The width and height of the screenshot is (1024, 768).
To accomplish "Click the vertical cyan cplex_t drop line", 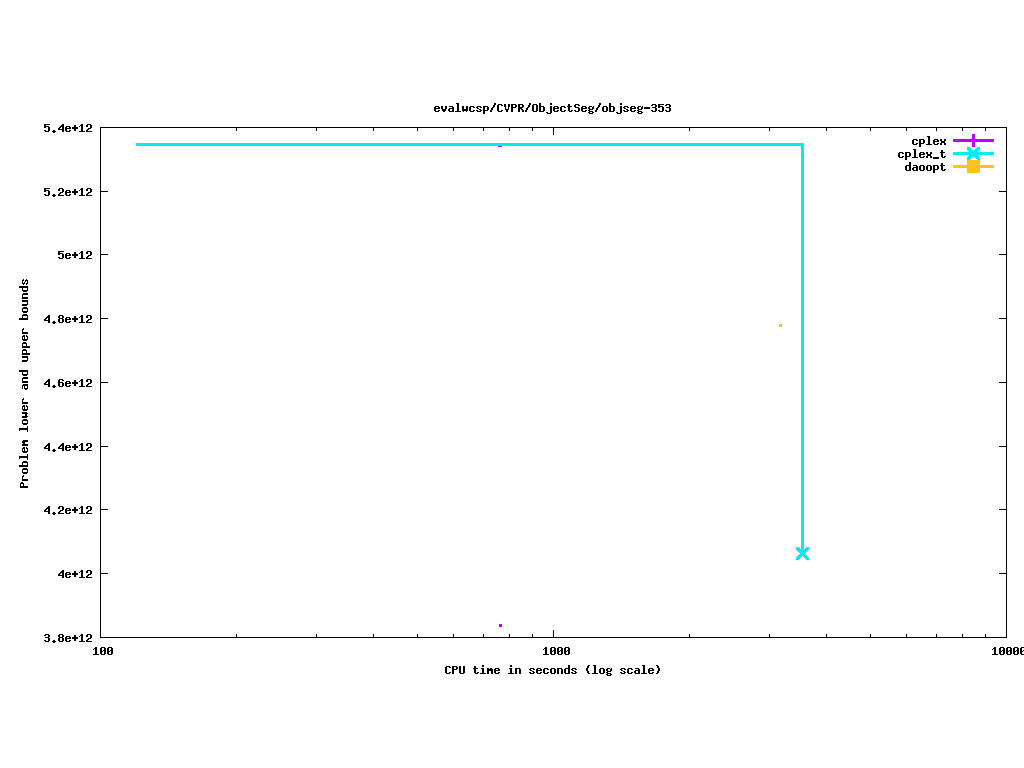I will point(802,350).
